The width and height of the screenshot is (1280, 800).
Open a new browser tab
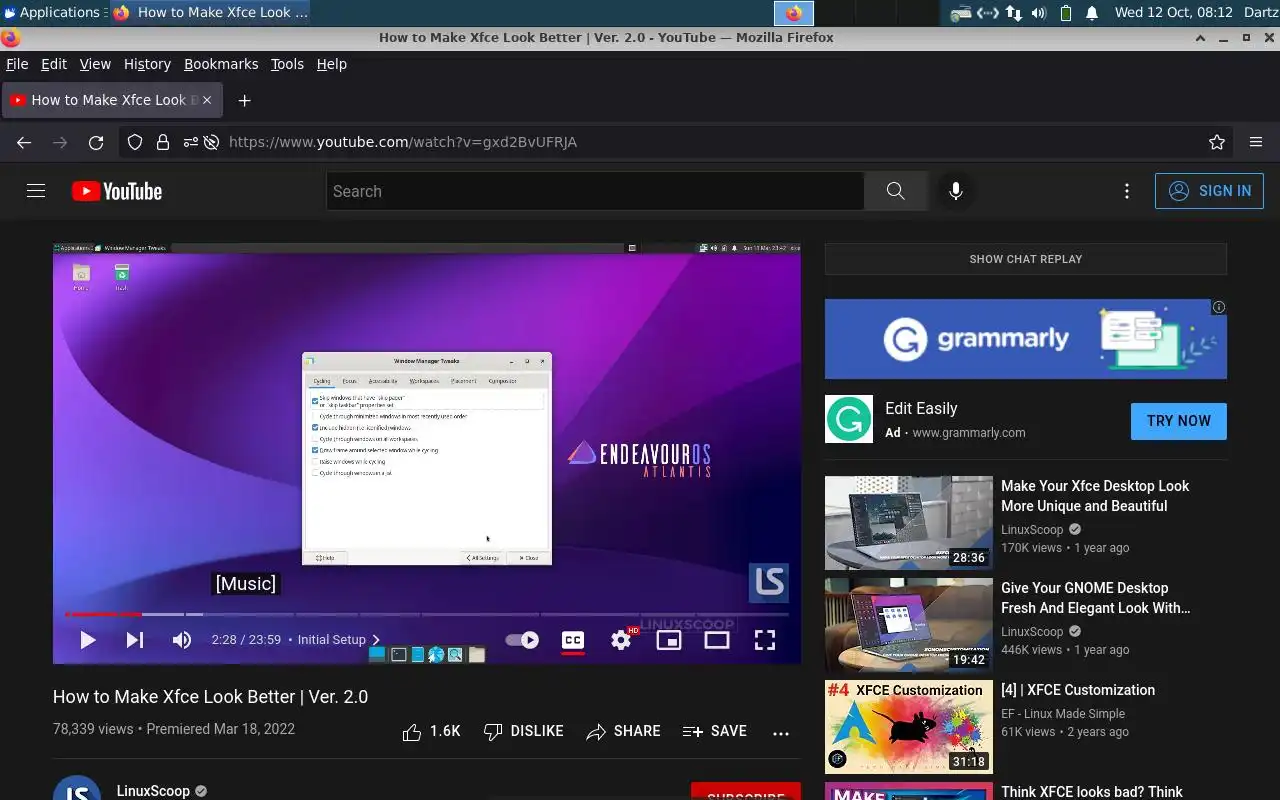(244, 100)
